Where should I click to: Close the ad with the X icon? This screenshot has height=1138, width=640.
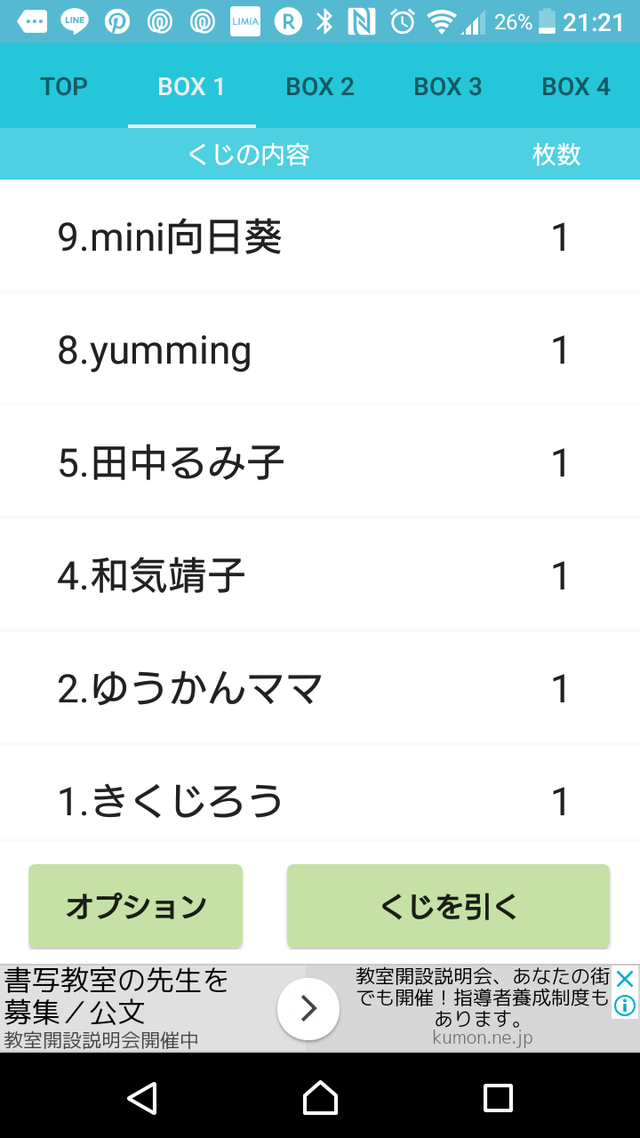(625, 978)
